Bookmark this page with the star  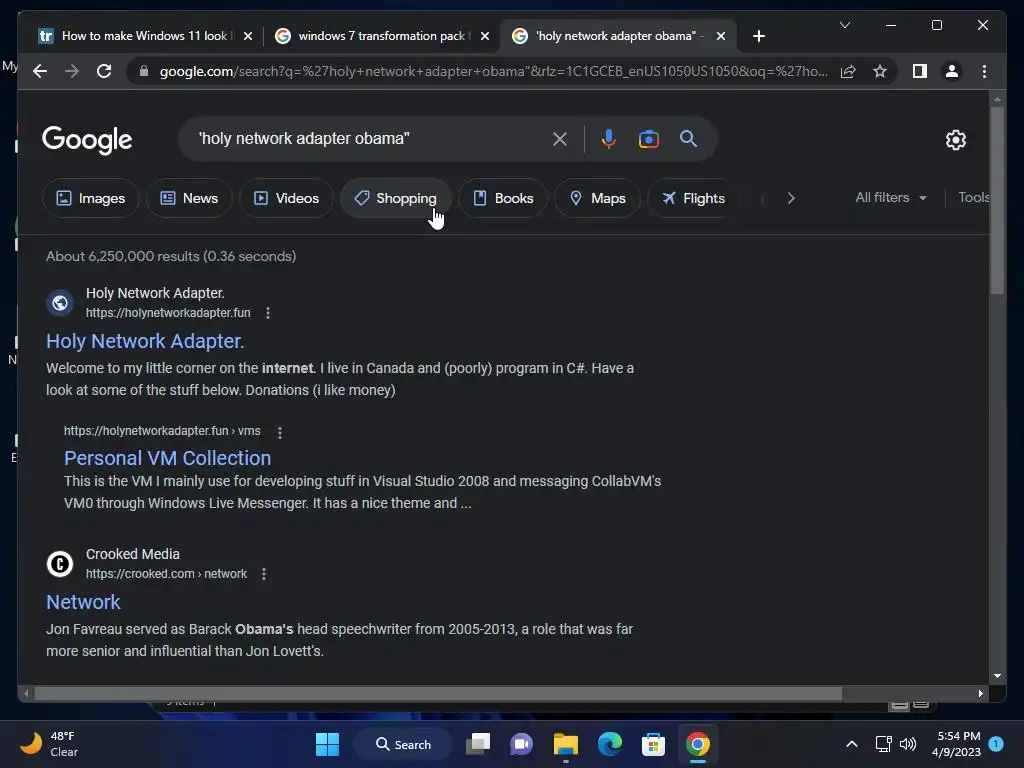pyautogui.click(x=880, y=71)
